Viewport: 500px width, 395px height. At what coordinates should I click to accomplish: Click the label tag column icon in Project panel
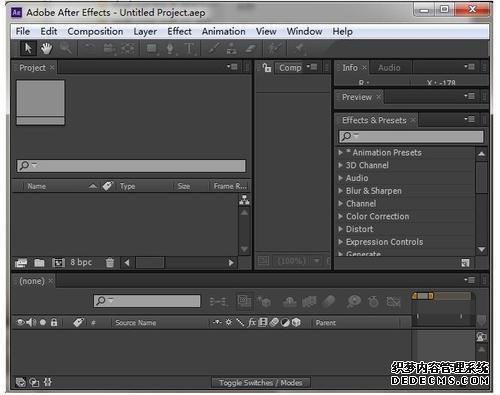point(108,186)
